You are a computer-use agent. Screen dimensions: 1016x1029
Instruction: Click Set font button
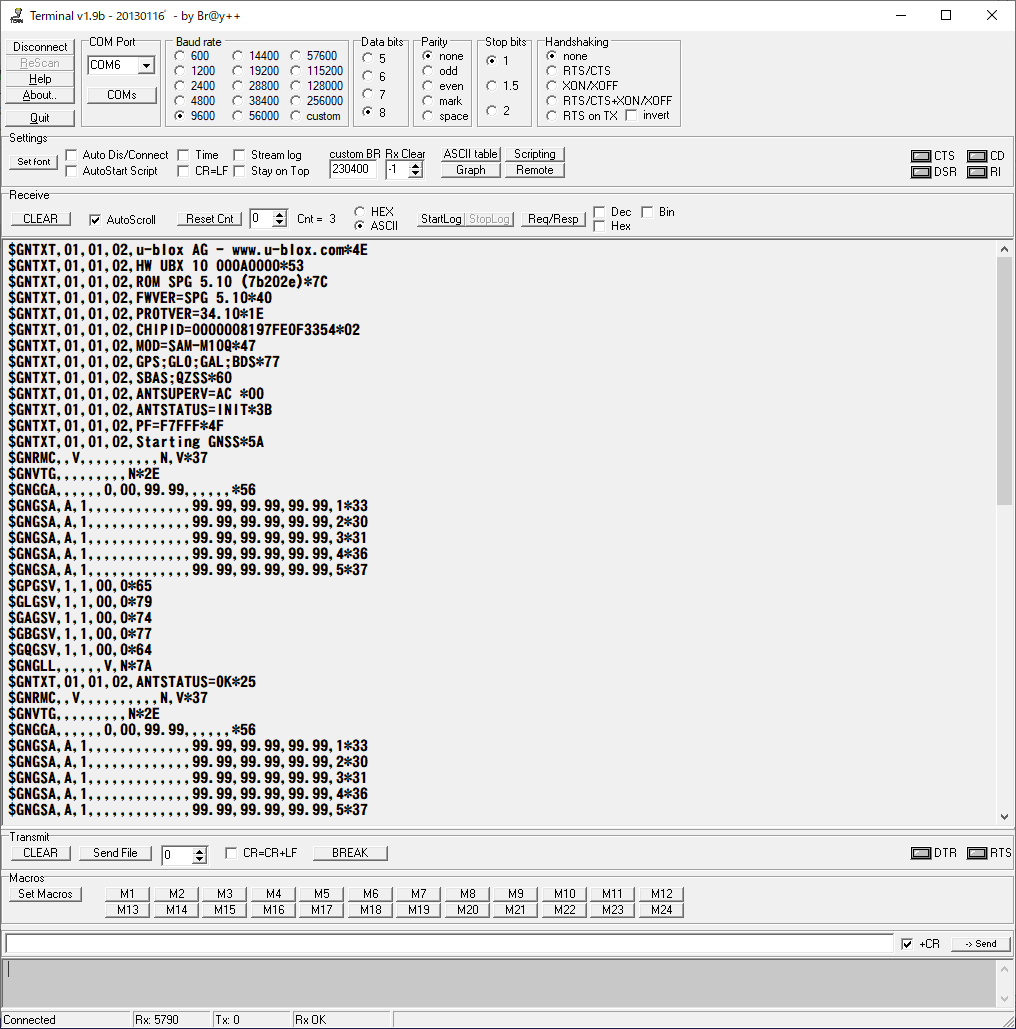pyautogui.click(x=33, y=161)
